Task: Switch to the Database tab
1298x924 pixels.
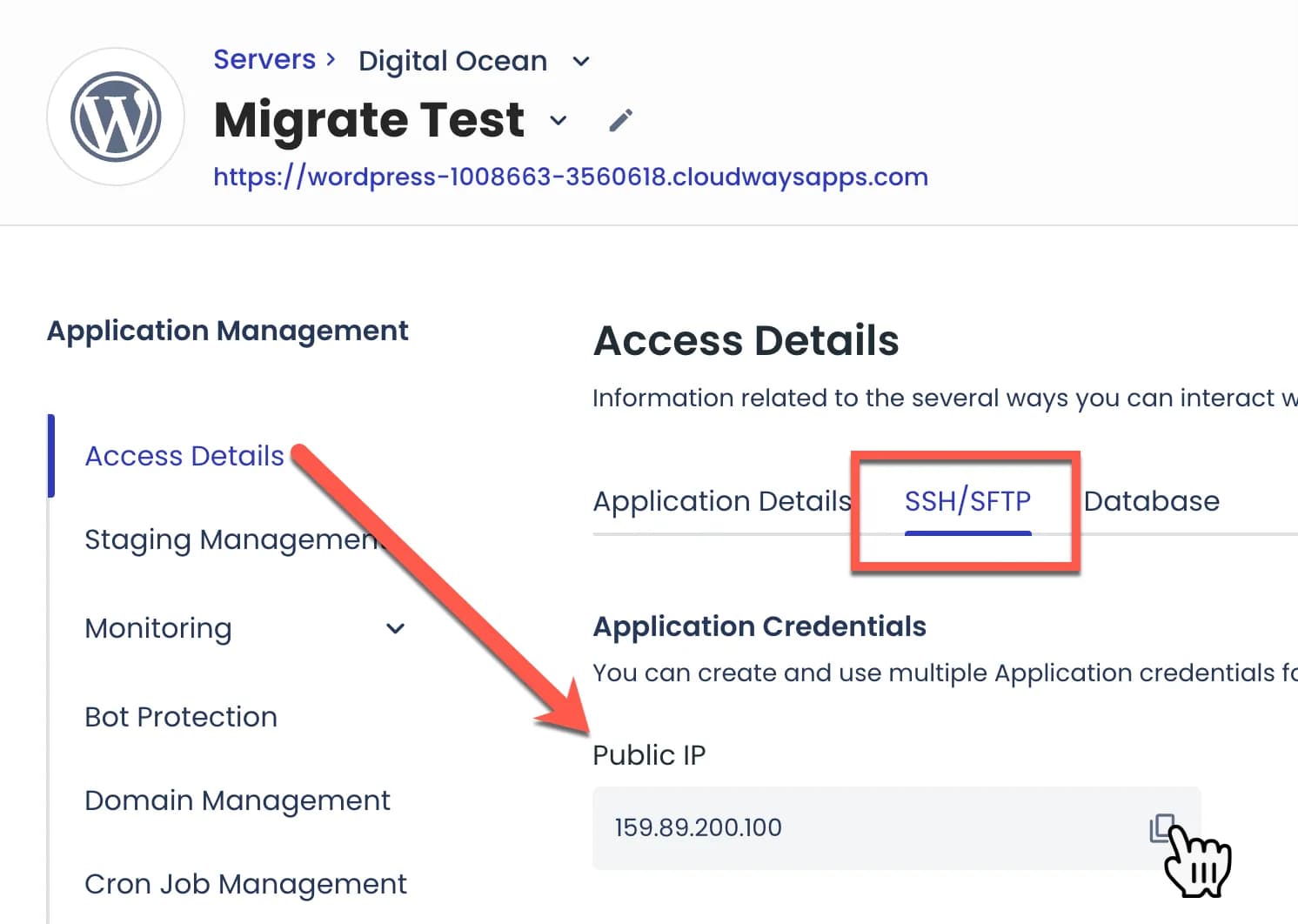Action: pyautogui.click(x=1151, y=501)
